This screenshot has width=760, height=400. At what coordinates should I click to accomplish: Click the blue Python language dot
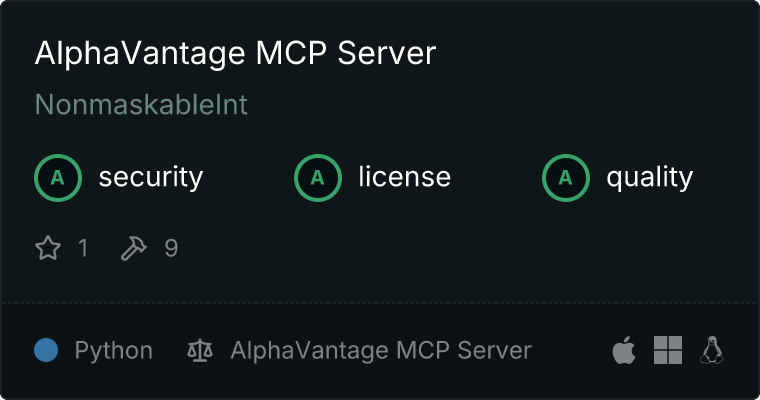tap(46, 350)
